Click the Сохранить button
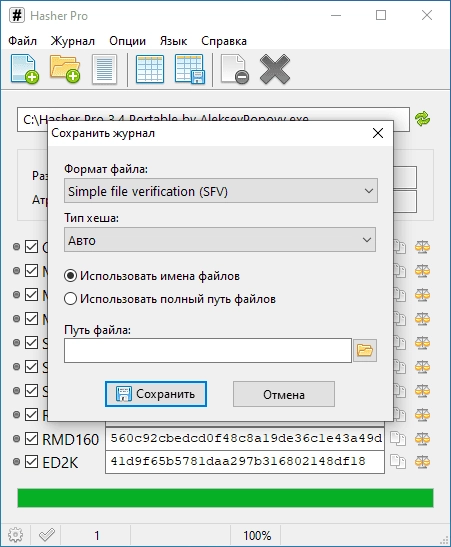Image resolution: width=451 pixels, height=547 pixels. [156, 394]
